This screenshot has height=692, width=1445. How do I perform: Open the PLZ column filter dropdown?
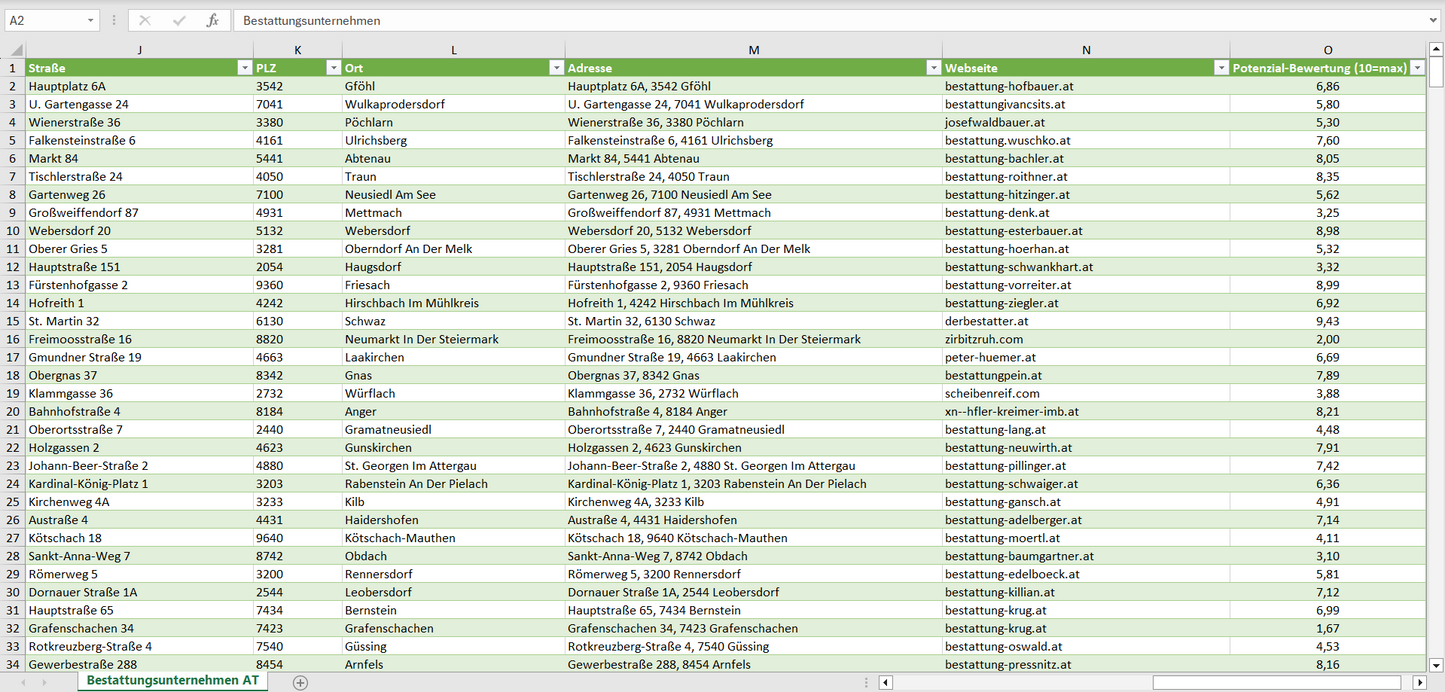pos(333,68)
